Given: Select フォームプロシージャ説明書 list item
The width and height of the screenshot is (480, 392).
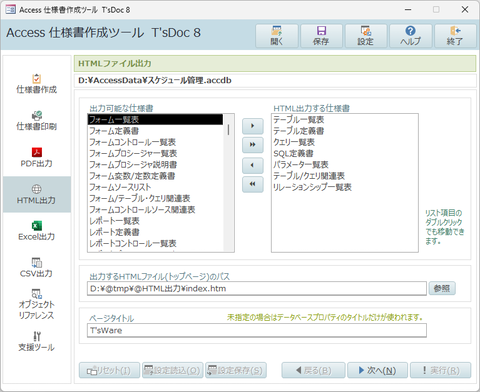Looking at the screenshot, I should coord(155,165).
